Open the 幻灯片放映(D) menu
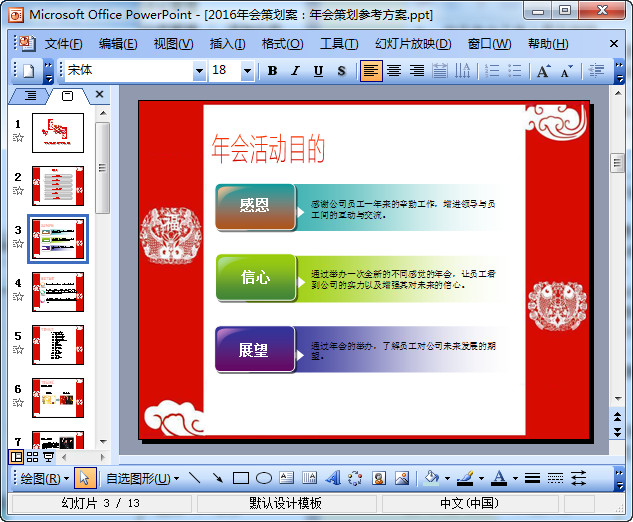The width and height of the screenshot is (633, 522). click(x=413, y=44)
